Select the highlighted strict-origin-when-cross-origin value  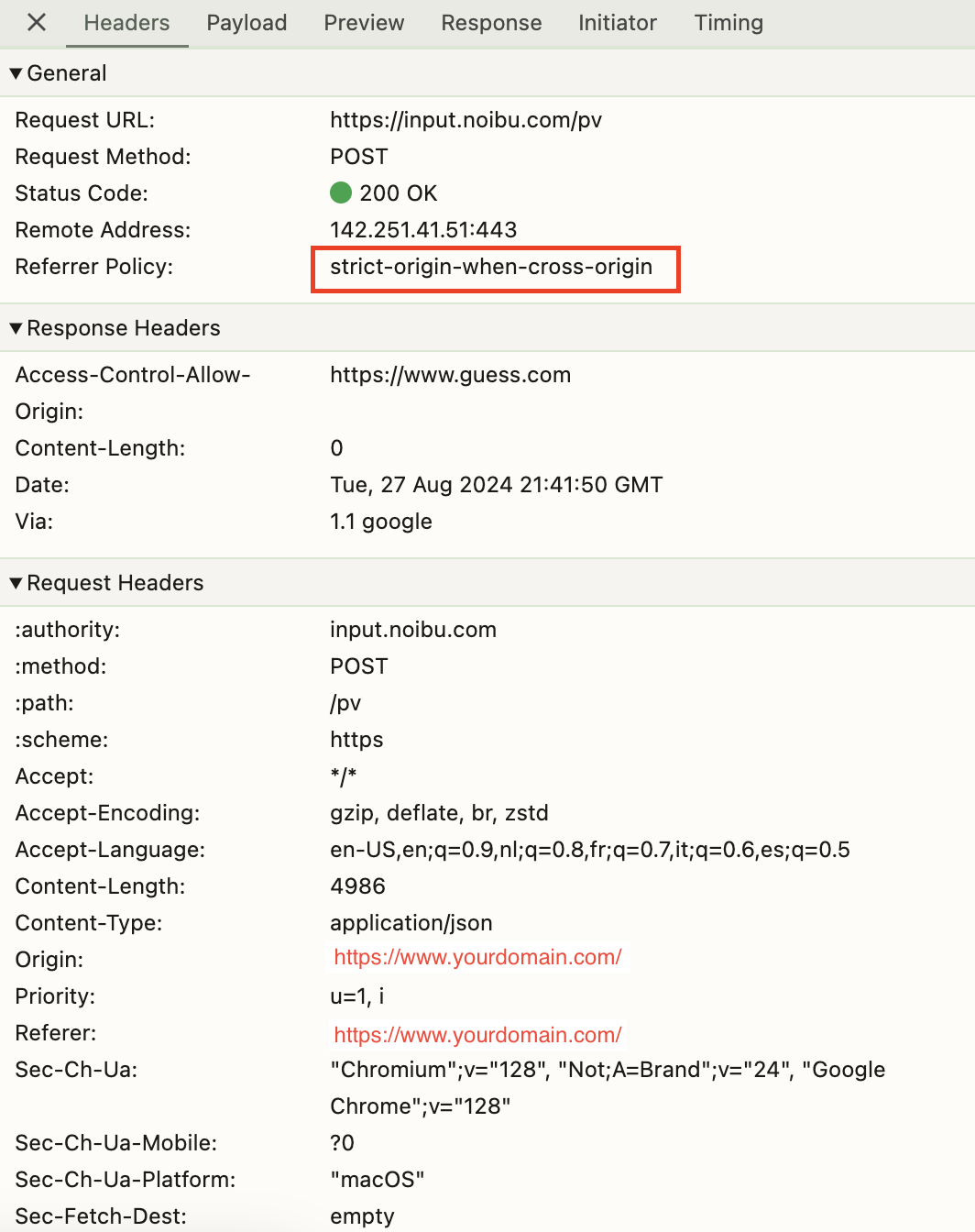coord(491,268)
